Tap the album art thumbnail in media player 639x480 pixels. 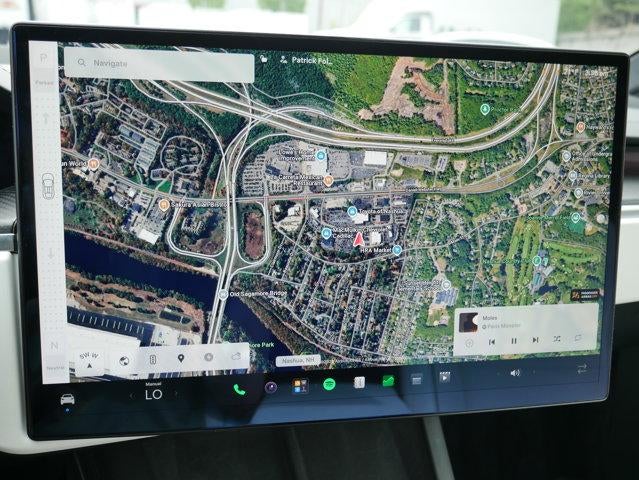click(468, 322)
